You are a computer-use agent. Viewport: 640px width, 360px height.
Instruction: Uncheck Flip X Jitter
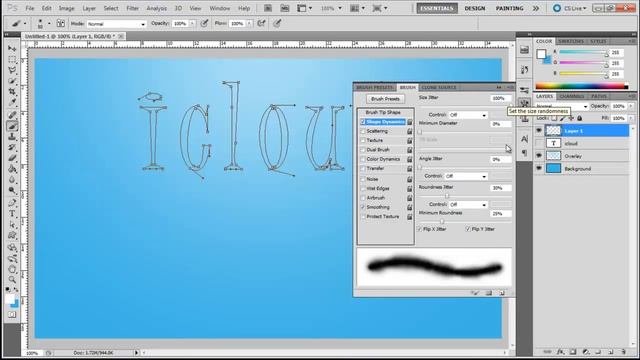point(420,229)
